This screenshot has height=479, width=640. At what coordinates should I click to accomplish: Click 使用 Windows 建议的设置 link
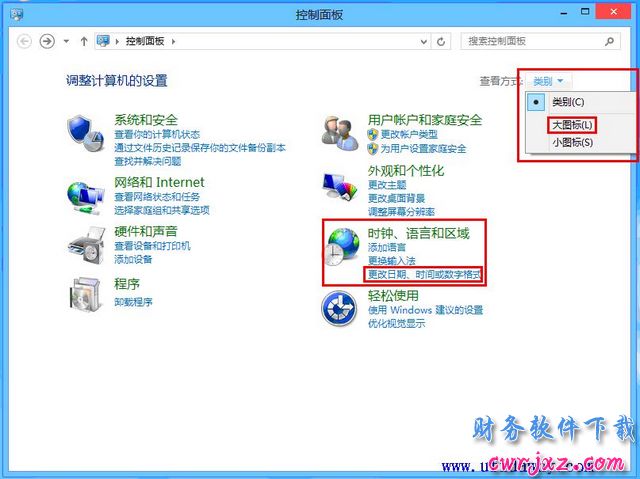(425, 310)
